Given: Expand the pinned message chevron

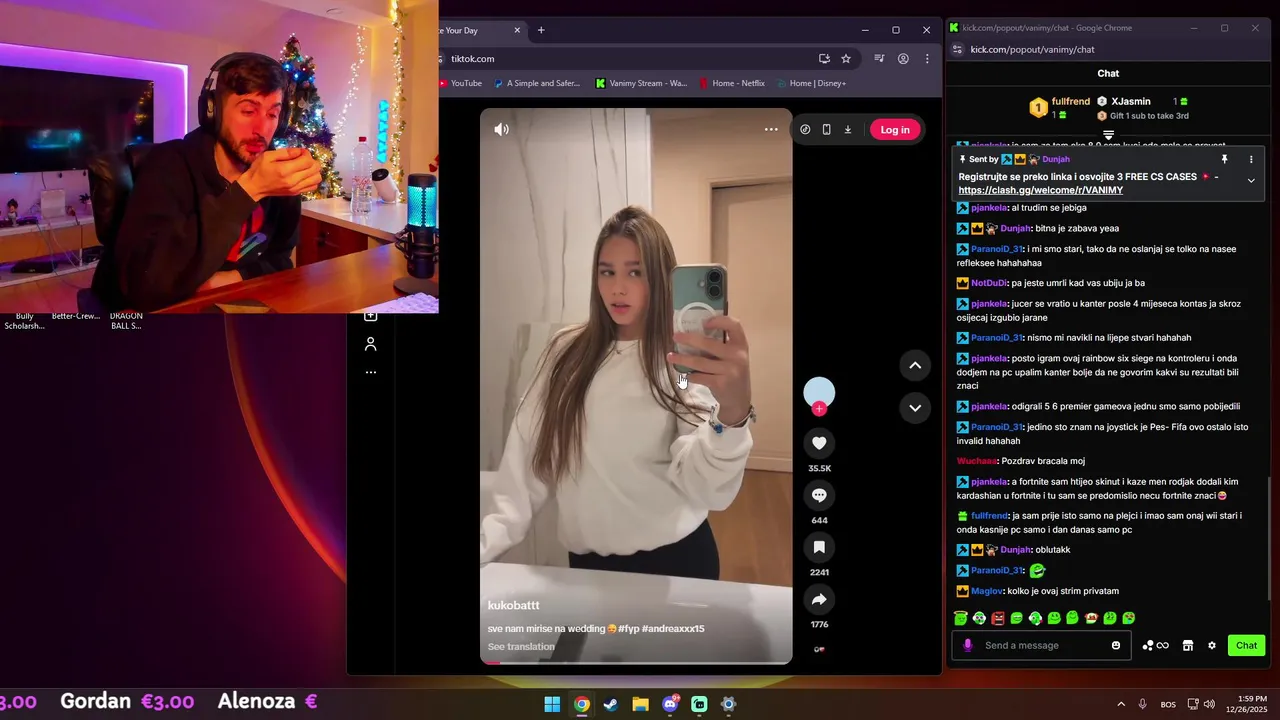Looking at the screenshot, I should click(1250, 180).
